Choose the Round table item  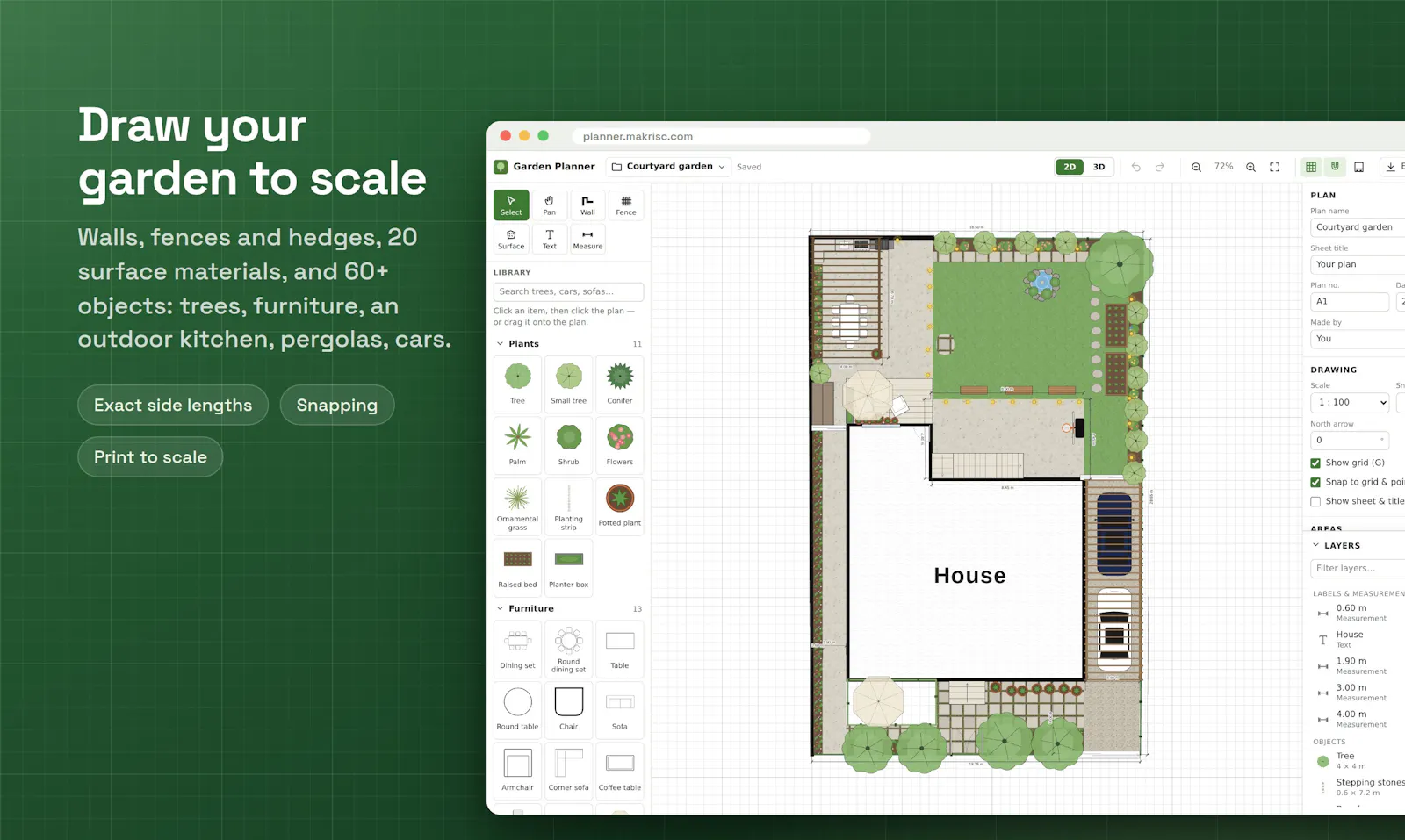[518, 709]
